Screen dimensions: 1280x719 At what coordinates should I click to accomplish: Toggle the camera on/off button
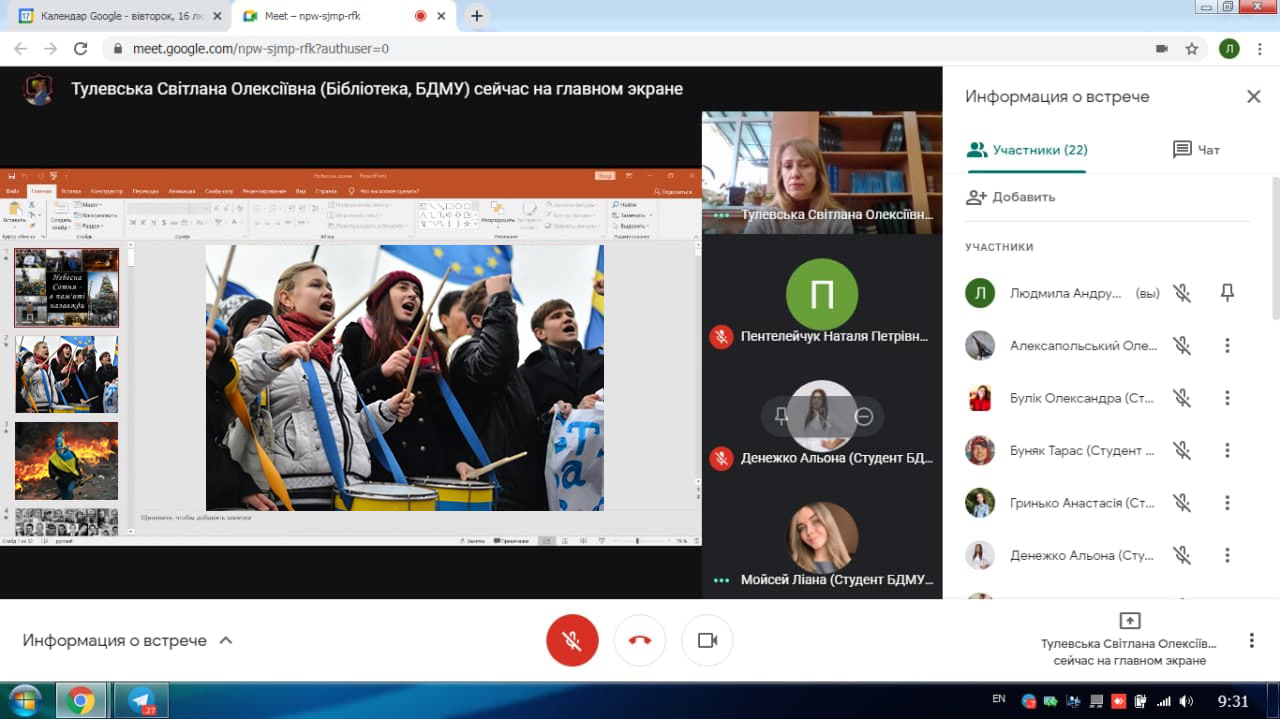[x=707, y=640]
